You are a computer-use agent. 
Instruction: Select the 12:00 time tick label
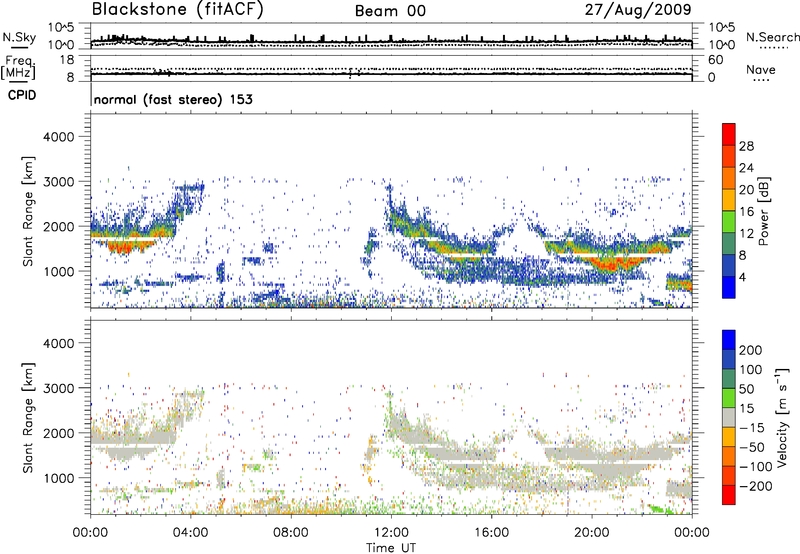pos(391,533)
